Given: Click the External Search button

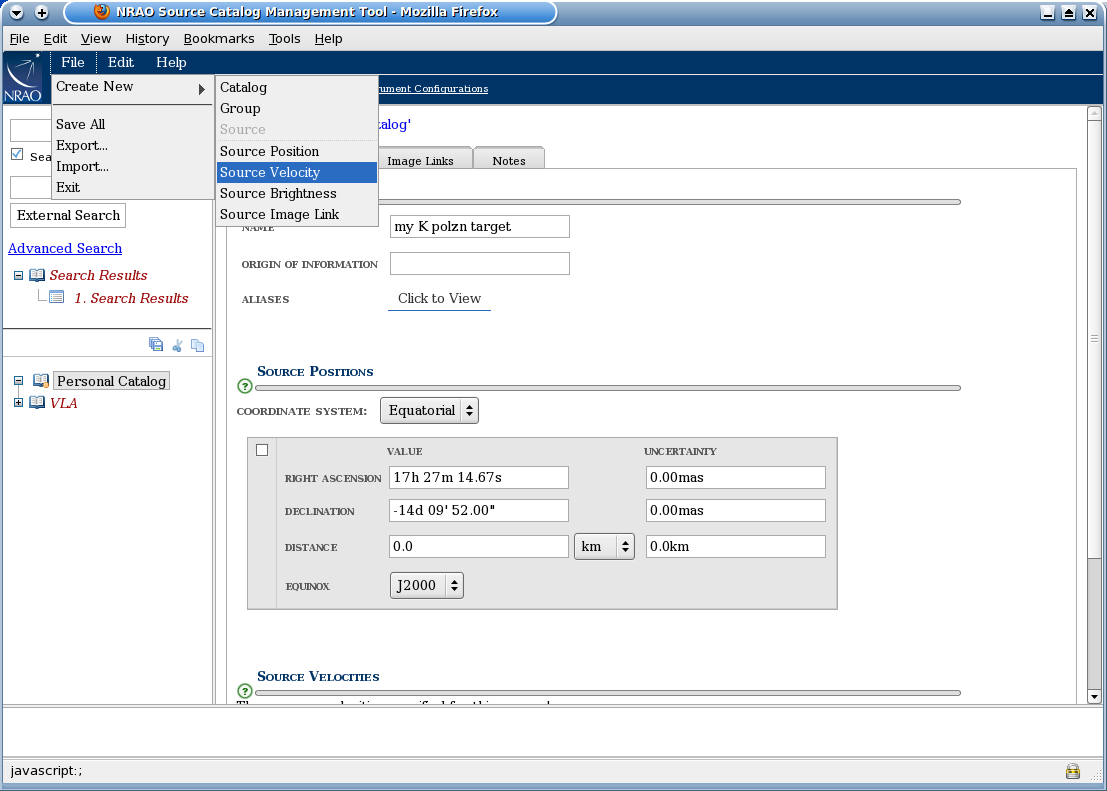Looking at the screenshot, I should pos(67,215).
